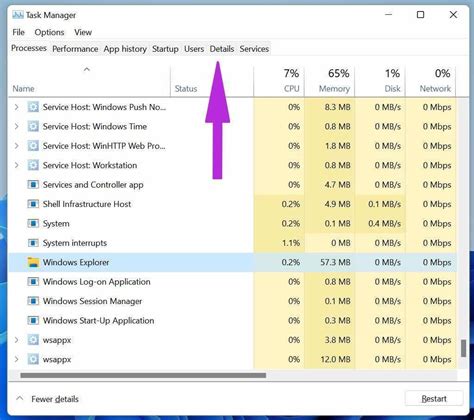Select the Services and Controller app name

click(93, 185)
